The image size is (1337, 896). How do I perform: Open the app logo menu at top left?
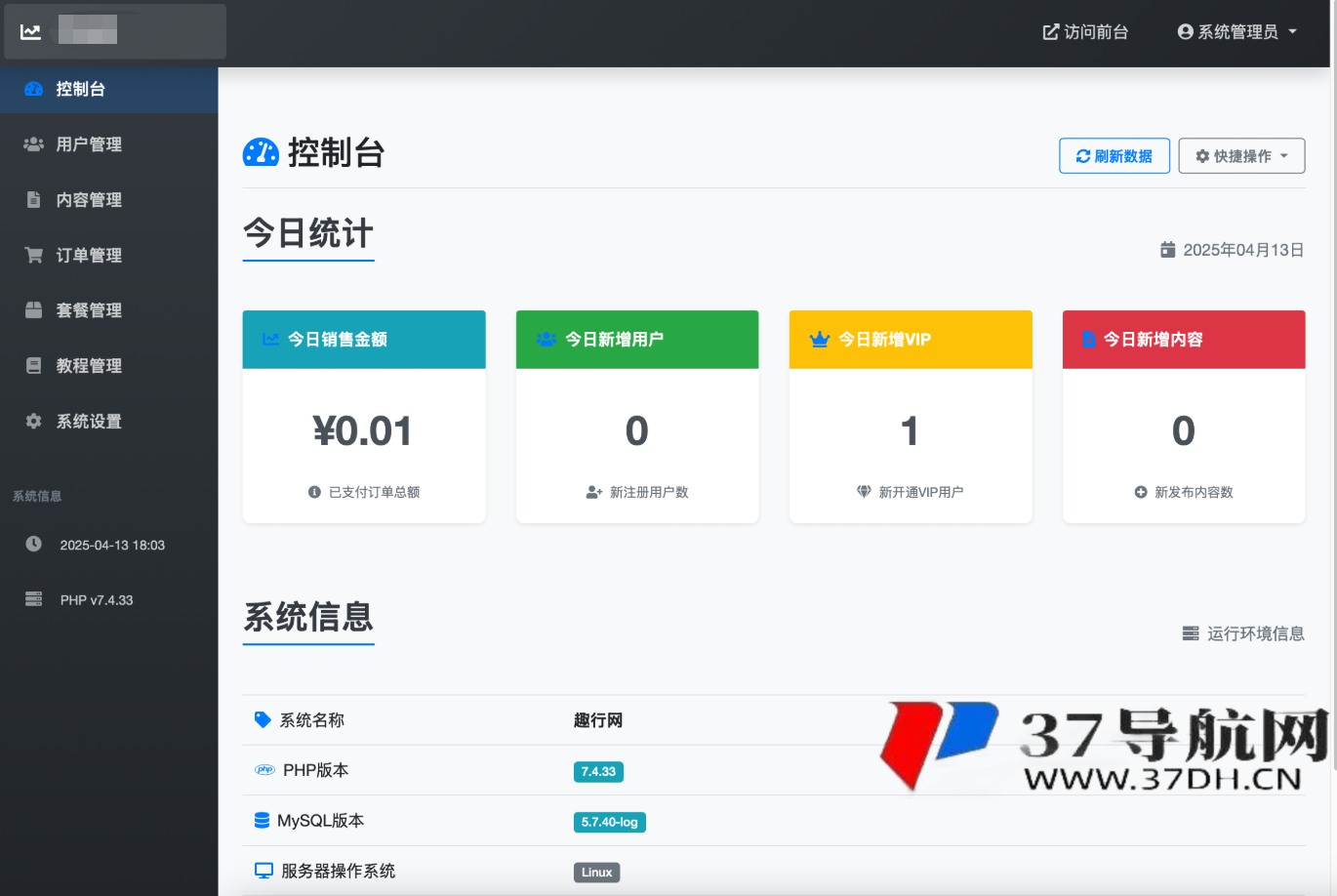click(114, 30)
